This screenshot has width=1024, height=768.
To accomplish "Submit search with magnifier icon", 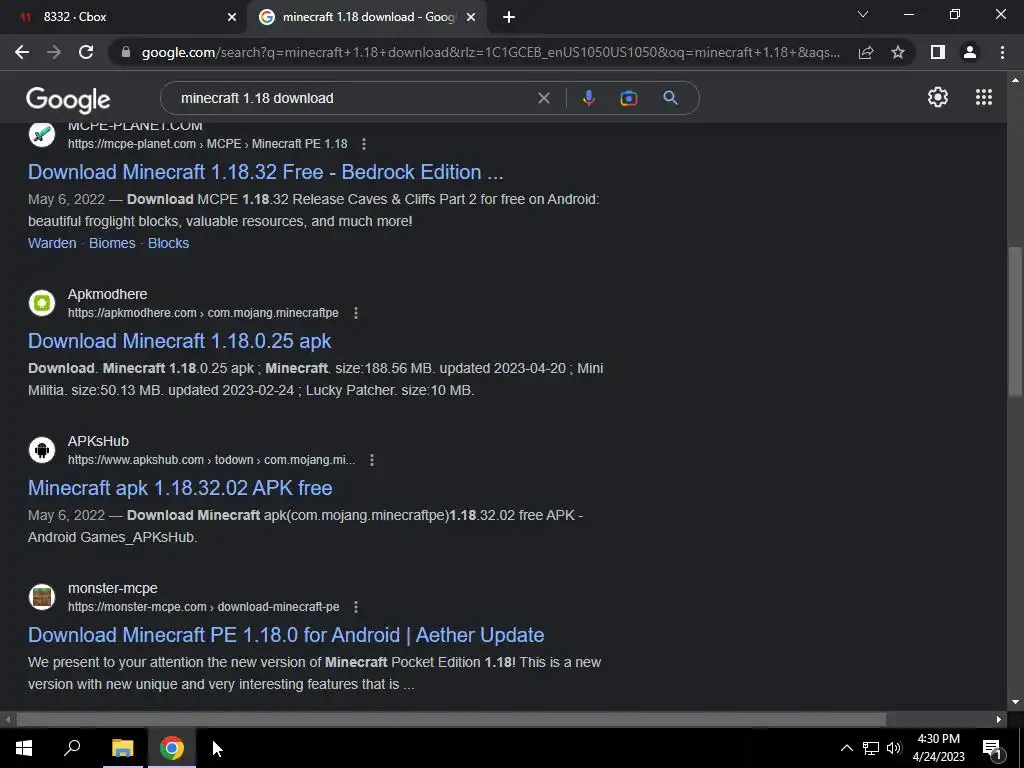I will tap(670, 98).
